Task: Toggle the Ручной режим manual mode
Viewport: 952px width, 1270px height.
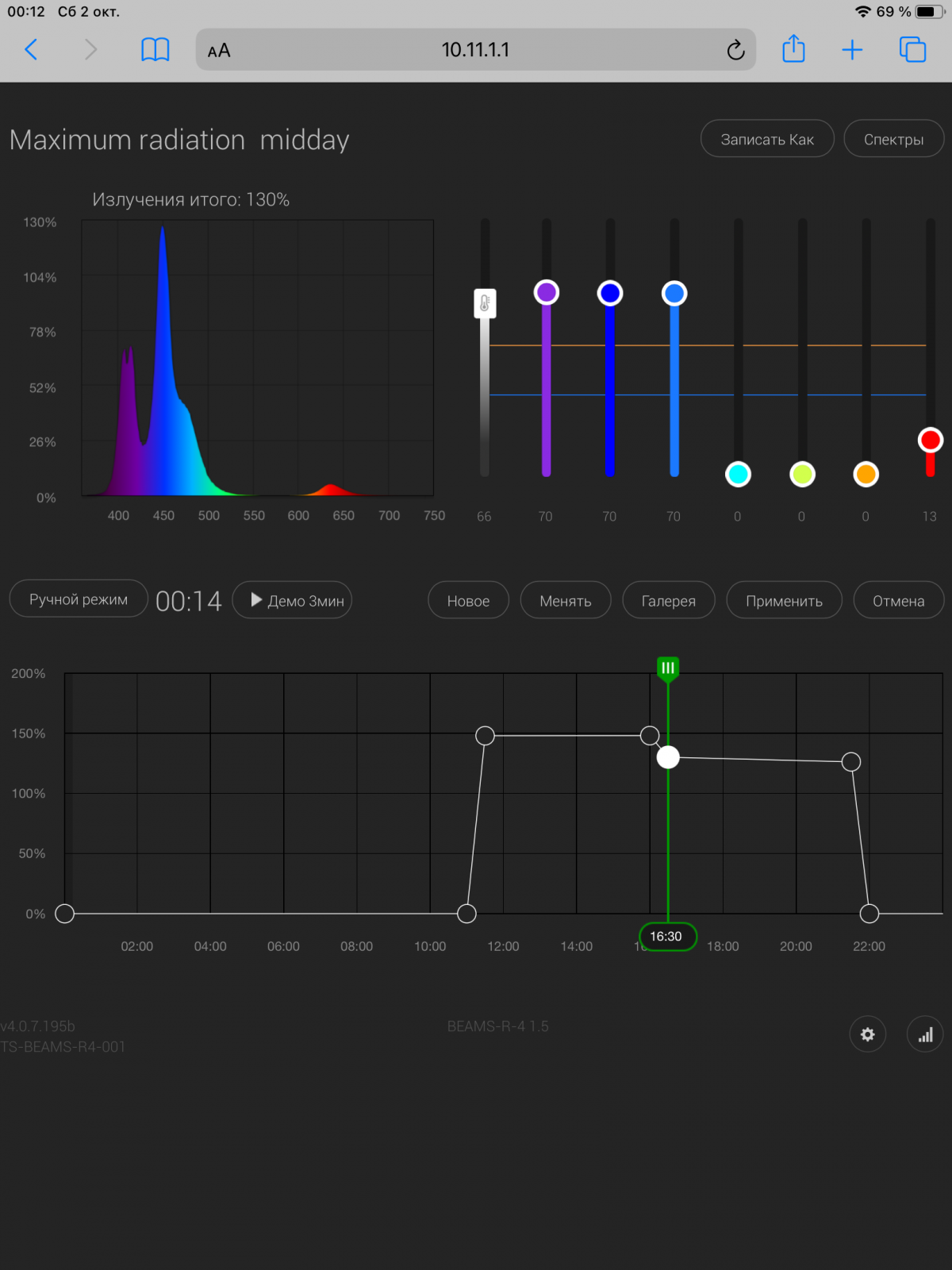Action: point(79,599)
